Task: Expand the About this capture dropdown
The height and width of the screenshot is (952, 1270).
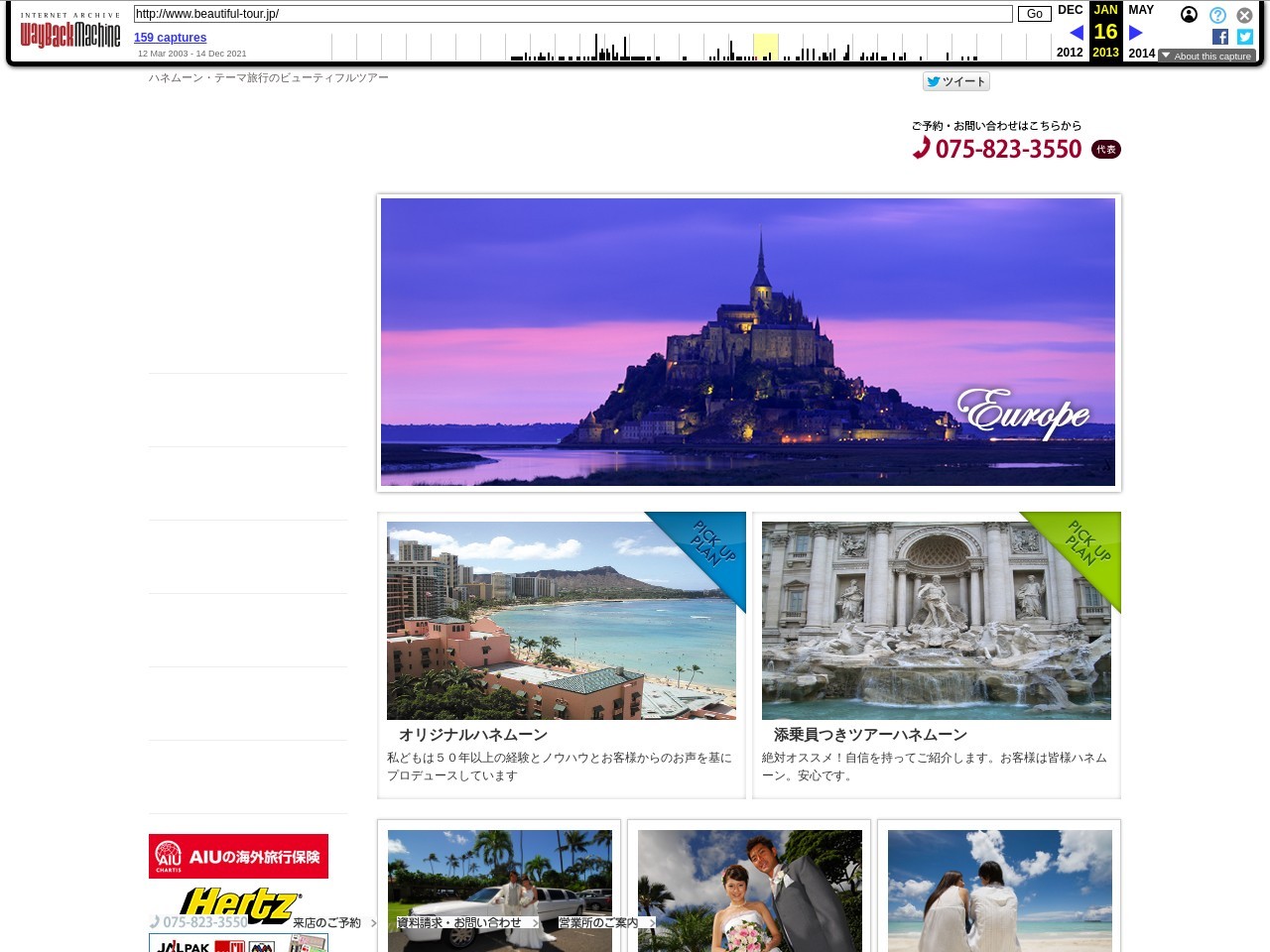Action: [1206, 57]
